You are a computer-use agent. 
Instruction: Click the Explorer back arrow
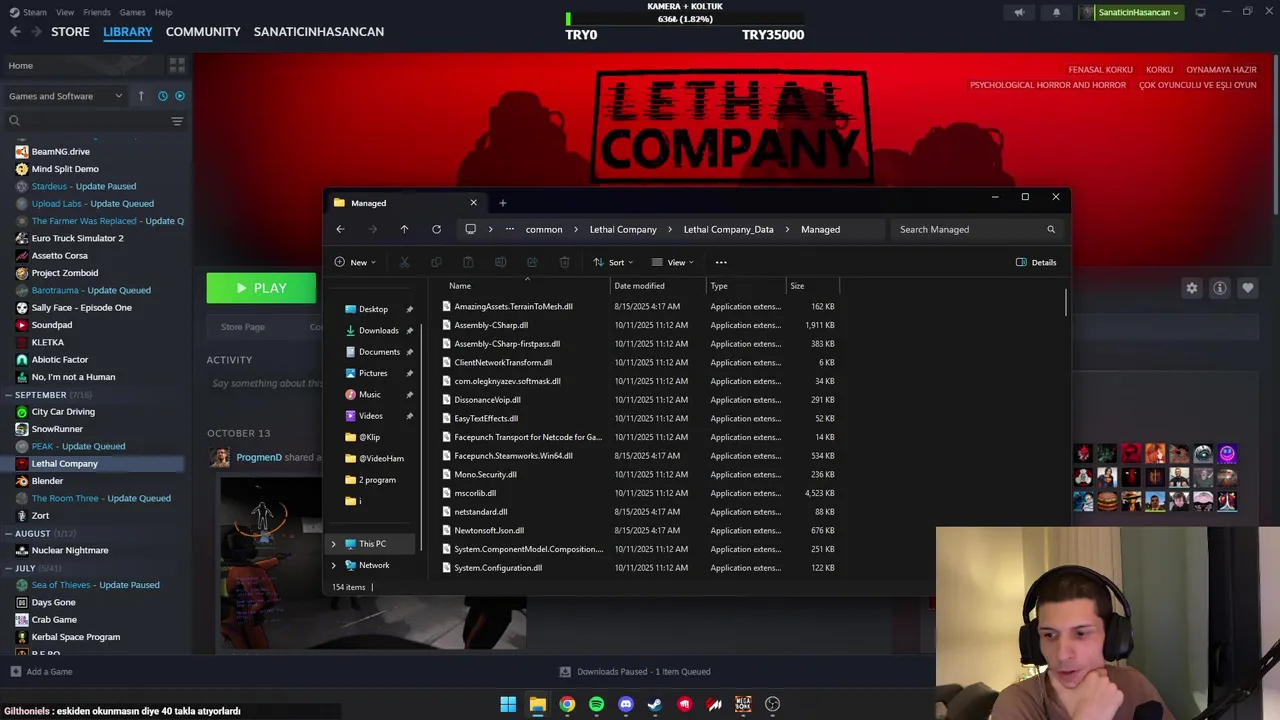coord(340,229)
